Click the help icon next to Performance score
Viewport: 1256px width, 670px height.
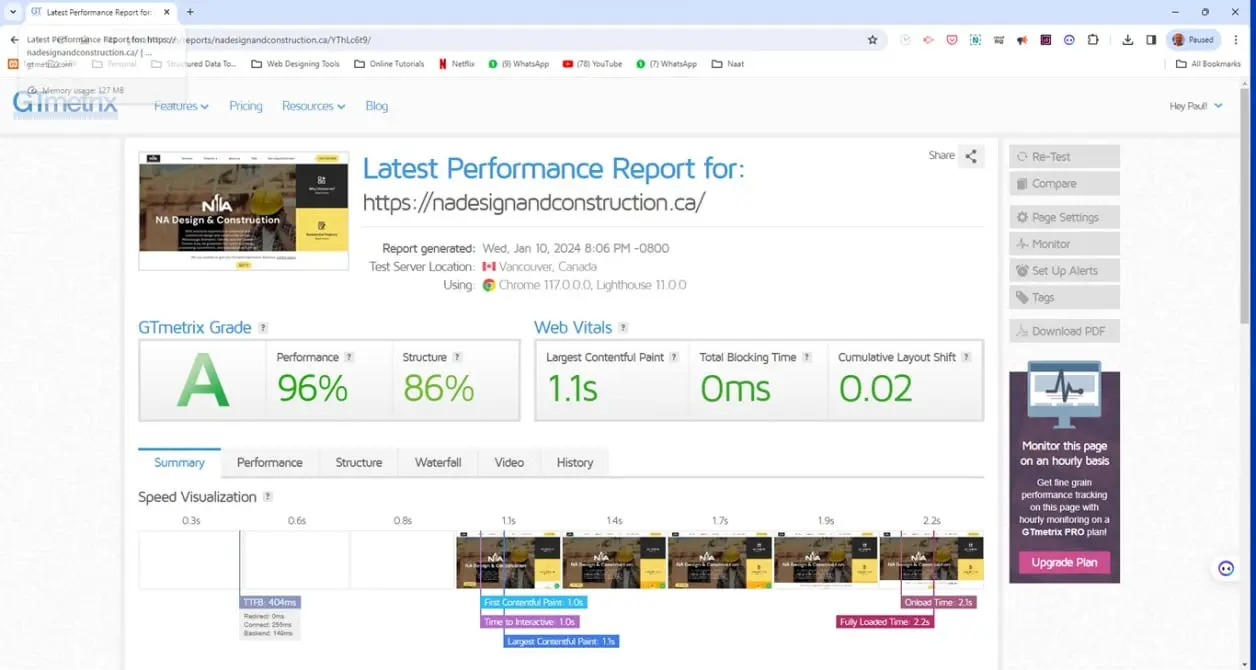[349, 357]
